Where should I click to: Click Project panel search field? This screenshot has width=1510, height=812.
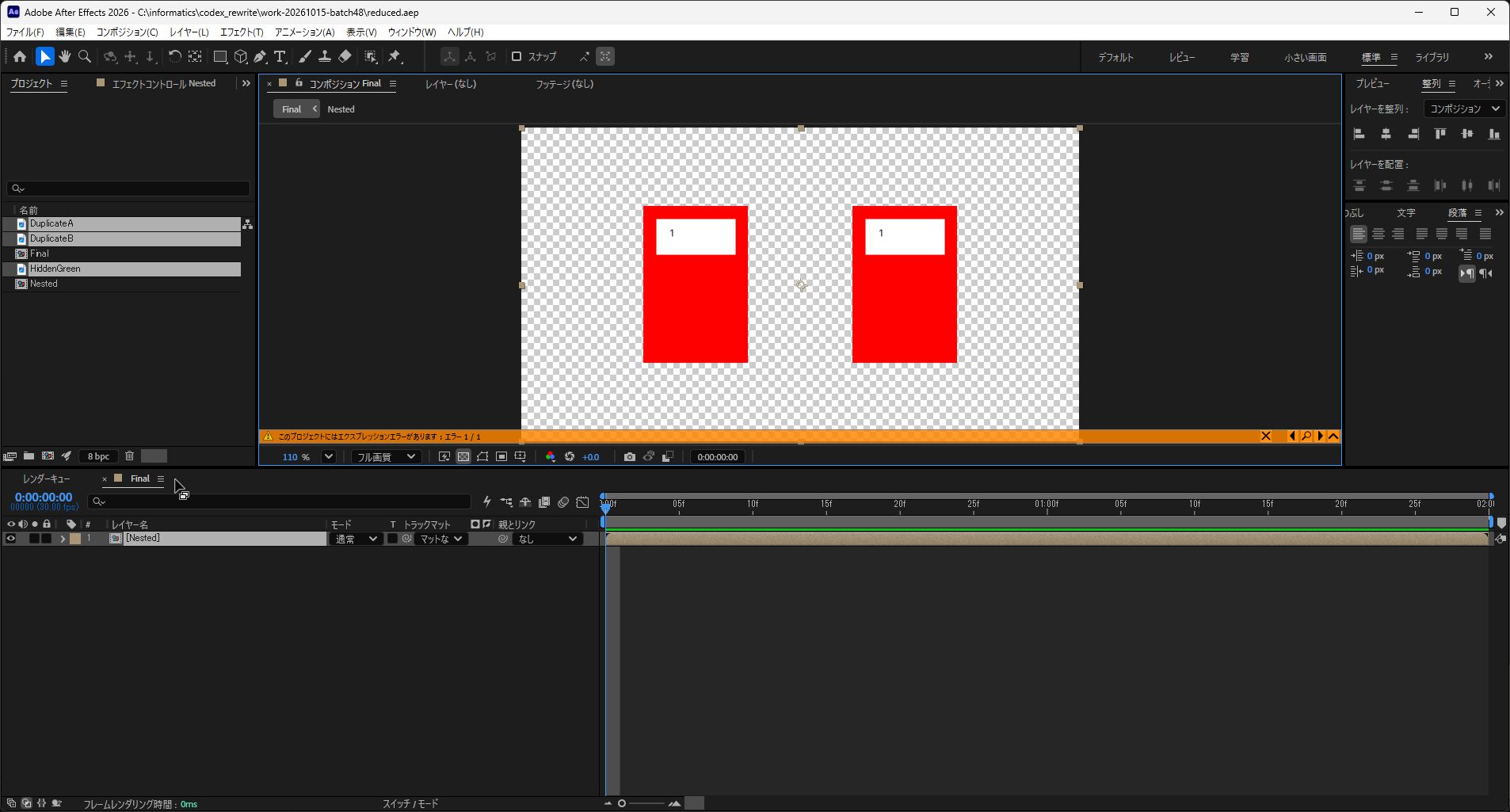pyautogui.click(x=128, y=189)
